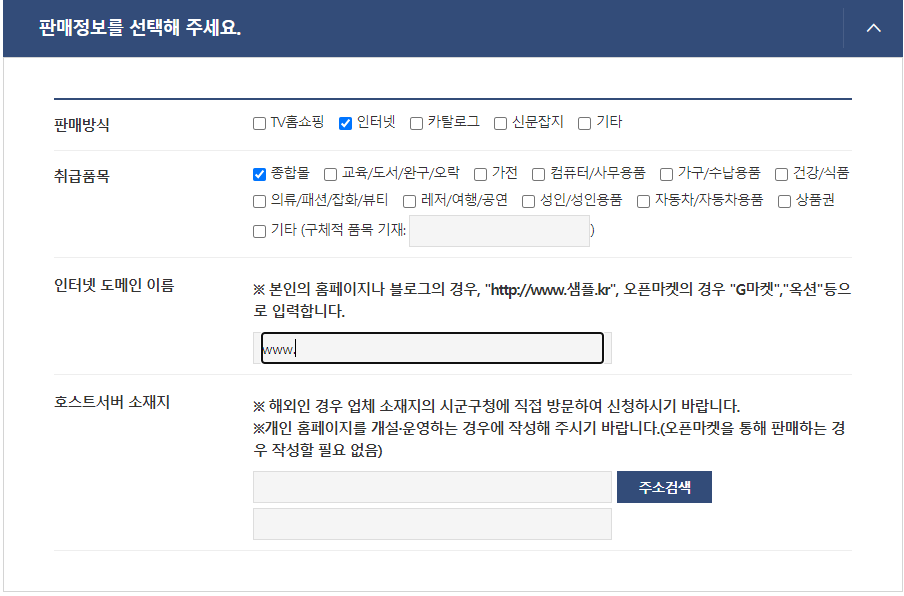Tick the 의류/패션/잡화/뷰티 checkbox
This screenshot has width=904, height=596.
click(259, 201)
